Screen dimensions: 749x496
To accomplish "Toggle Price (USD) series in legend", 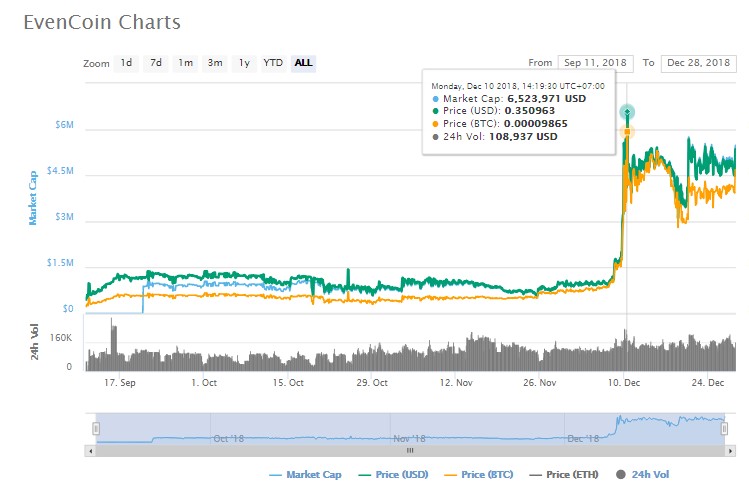I will (394, 474).
